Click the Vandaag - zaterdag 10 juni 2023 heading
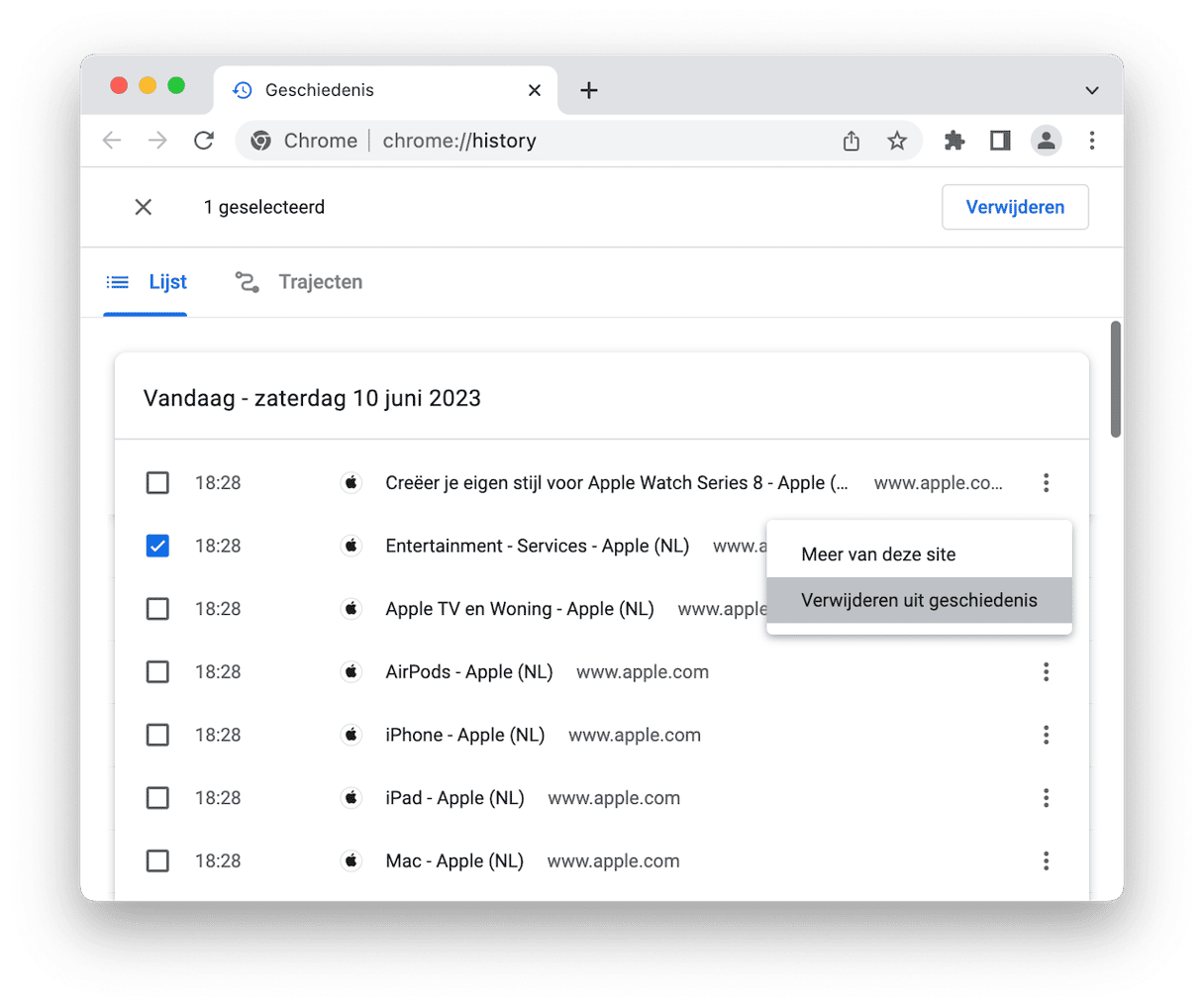 [x=312, y=398]
